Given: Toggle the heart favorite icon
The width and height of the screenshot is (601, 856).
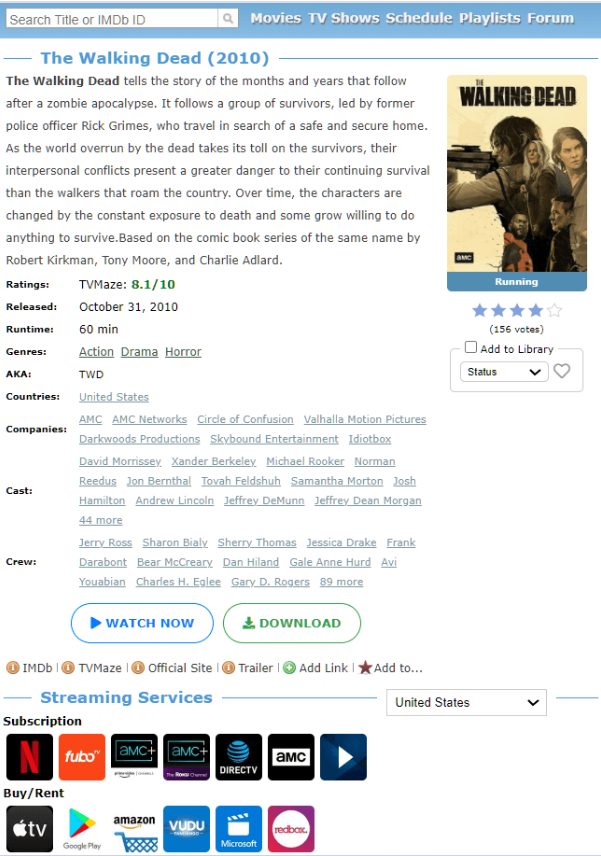Looking at the screenshot, I should coord(562,371).
